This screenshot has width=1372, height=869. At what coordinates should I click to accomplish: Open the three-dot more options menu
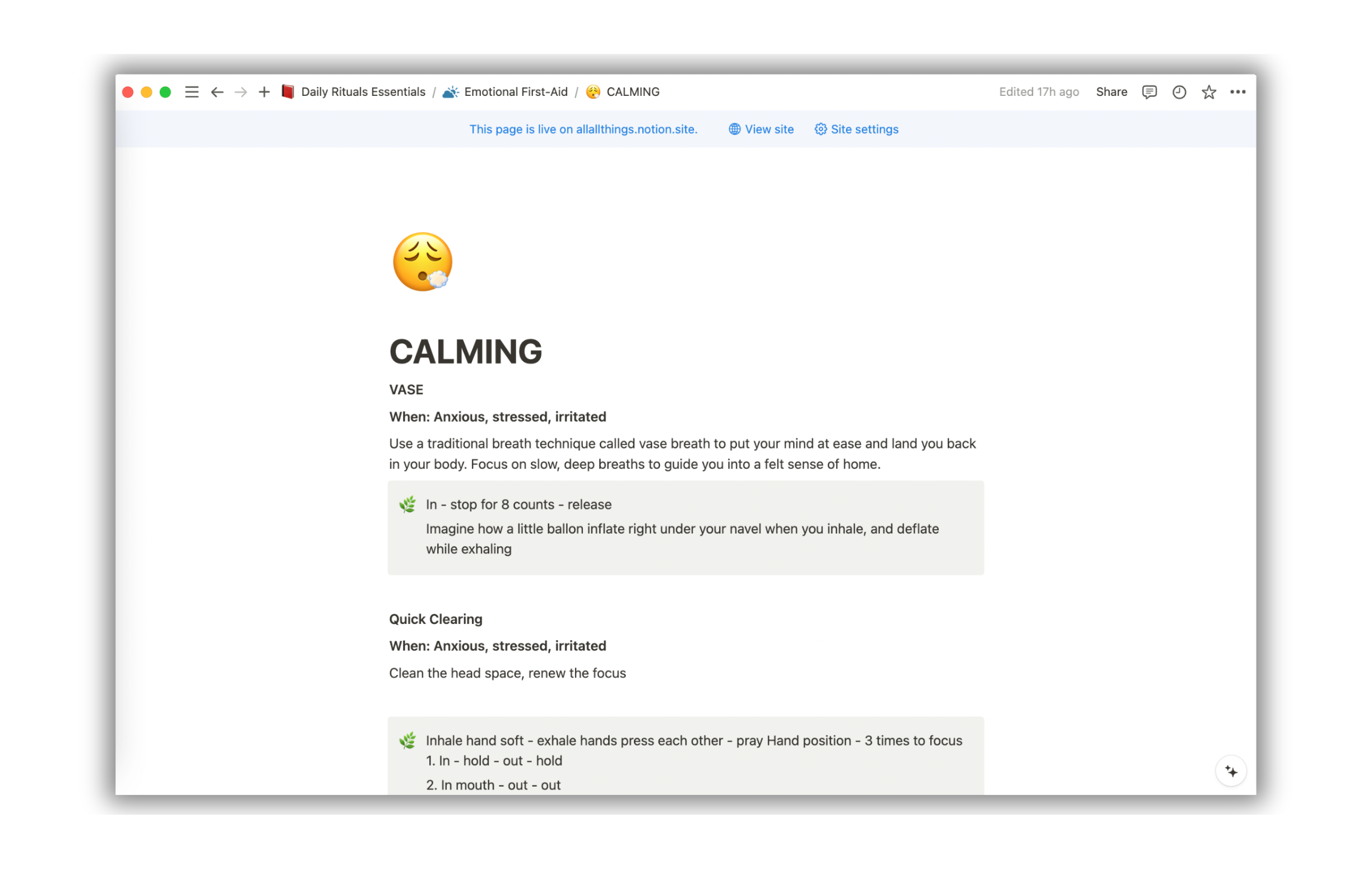coord(1237,92)
